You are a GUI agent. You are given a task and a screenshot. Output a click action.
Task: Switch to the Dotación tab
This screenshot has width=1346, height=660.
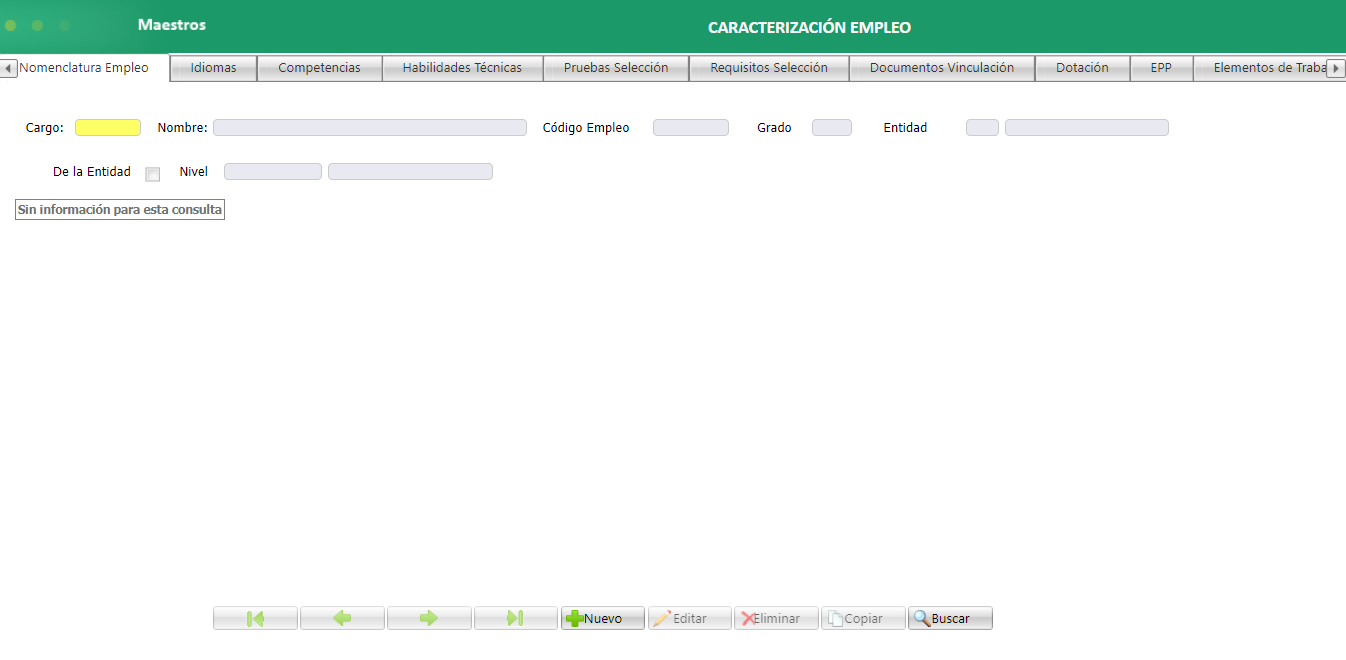(x=1083, y=68)
